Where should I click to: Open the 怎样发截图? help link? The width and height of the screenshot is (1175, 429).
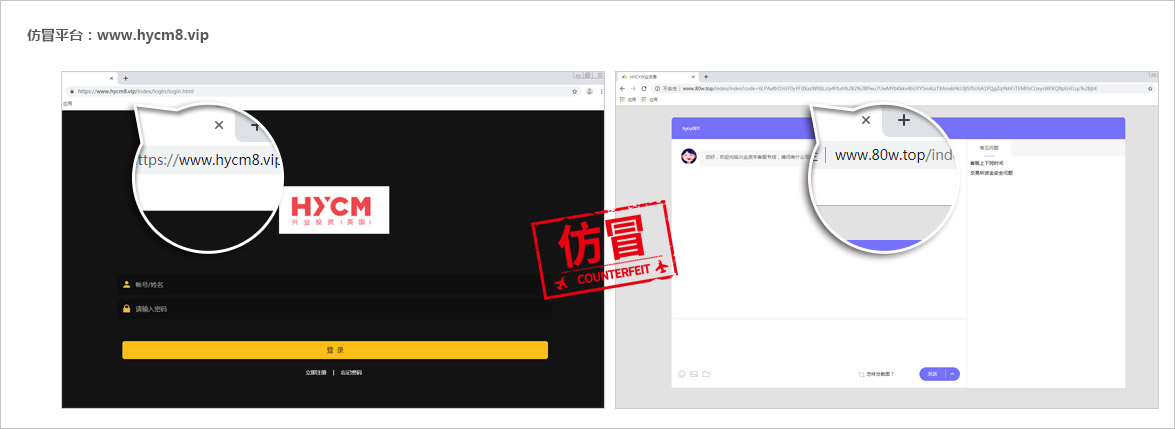tap(877, 374)
